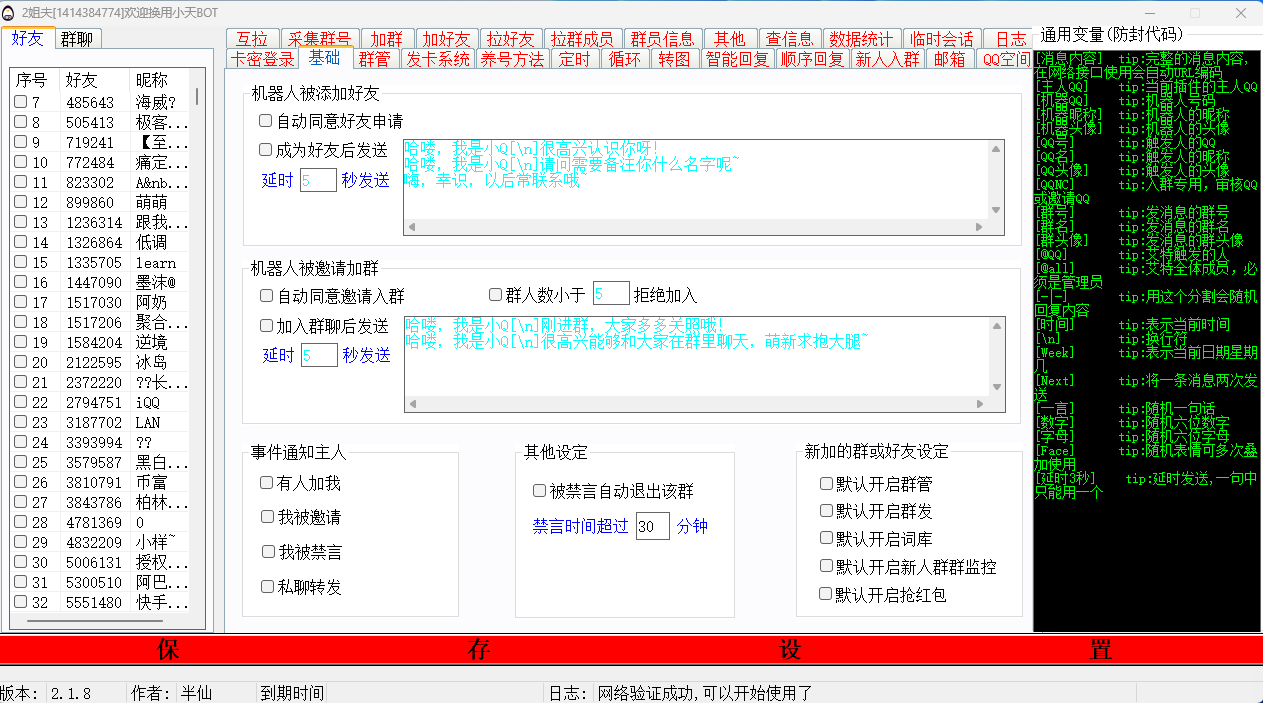Check the 成为好友后发送 option

pyautogui.click(x=266, y=150)
